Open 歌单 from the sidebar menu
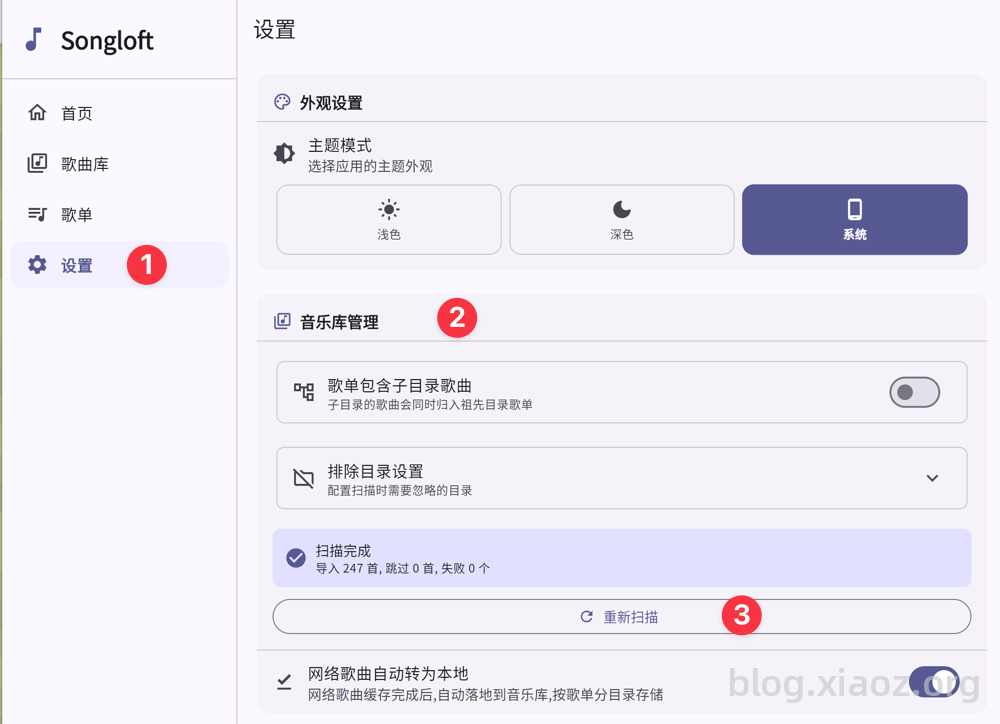1000x724 pixels. (x=119, y=214)
